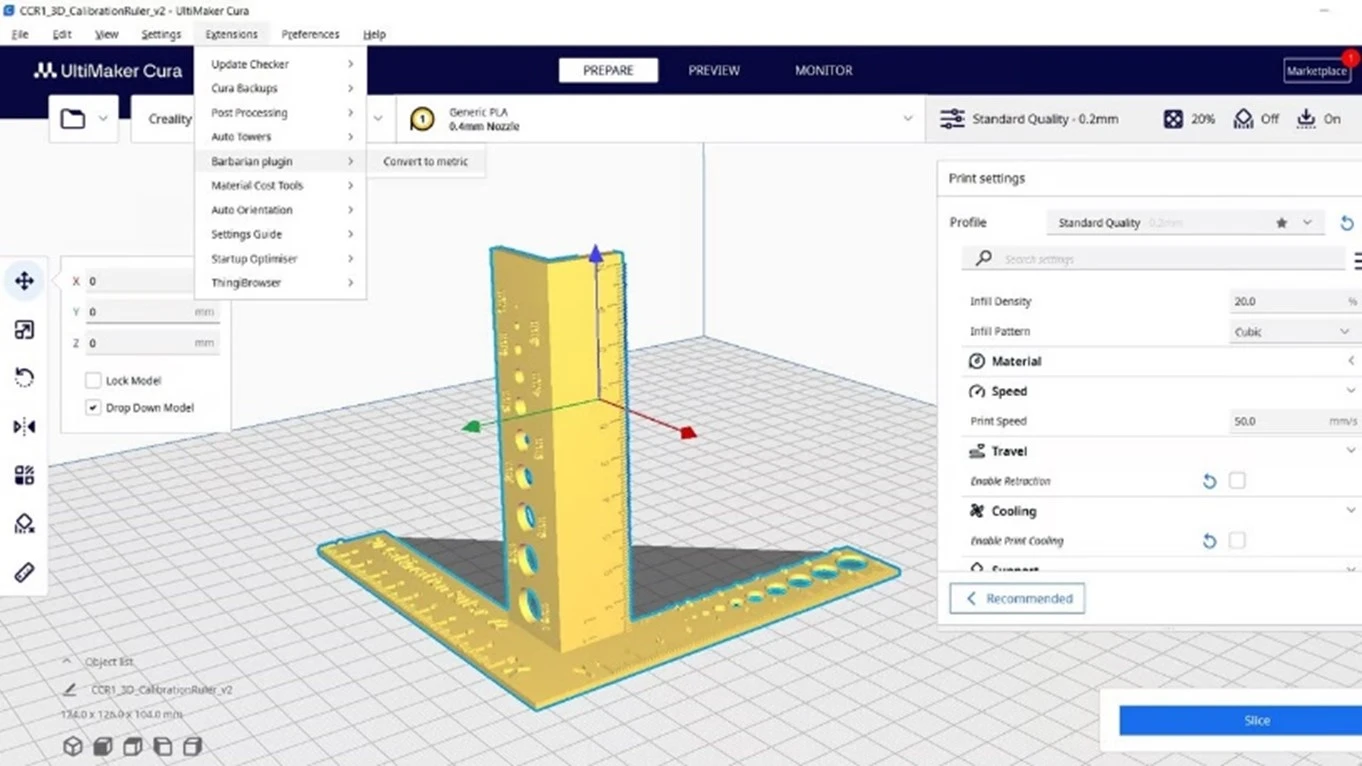Click the Infill Density value field
This screenshot has height=766, width=1362.
click(x=1293, y=301)
